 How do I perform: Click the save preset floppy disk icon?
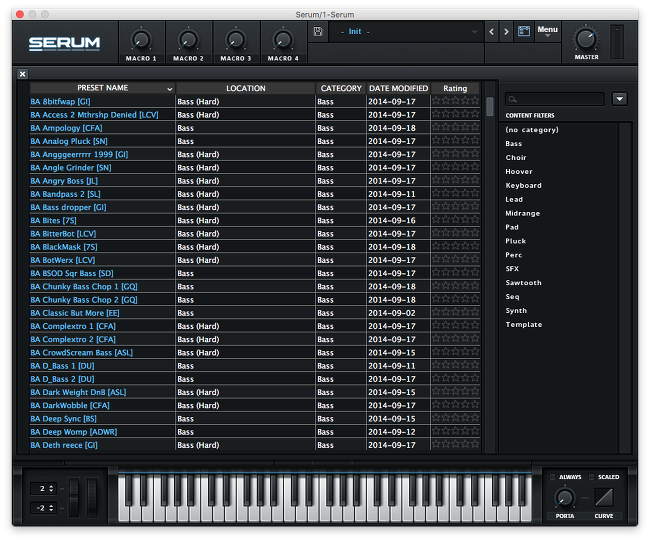click(318, 32)
